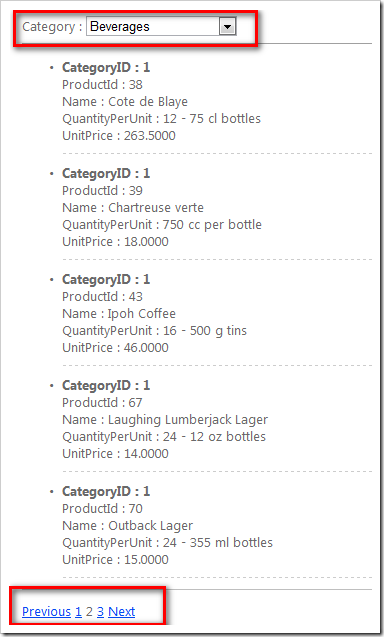
Task: Click ProductId 39 line
Action: [x=102, y=191]
